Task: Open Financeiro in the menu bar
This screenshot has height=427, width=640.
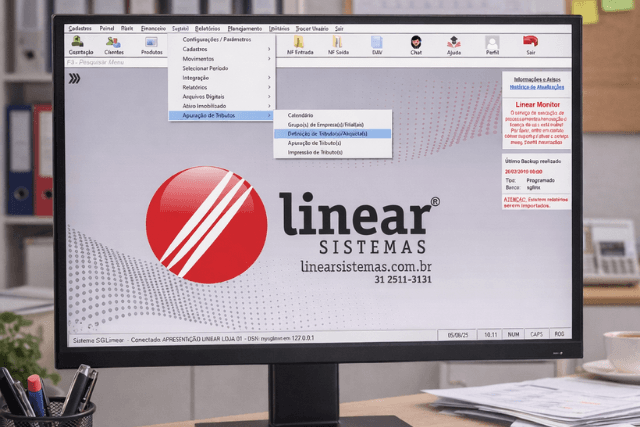Action: pos(153,29)
